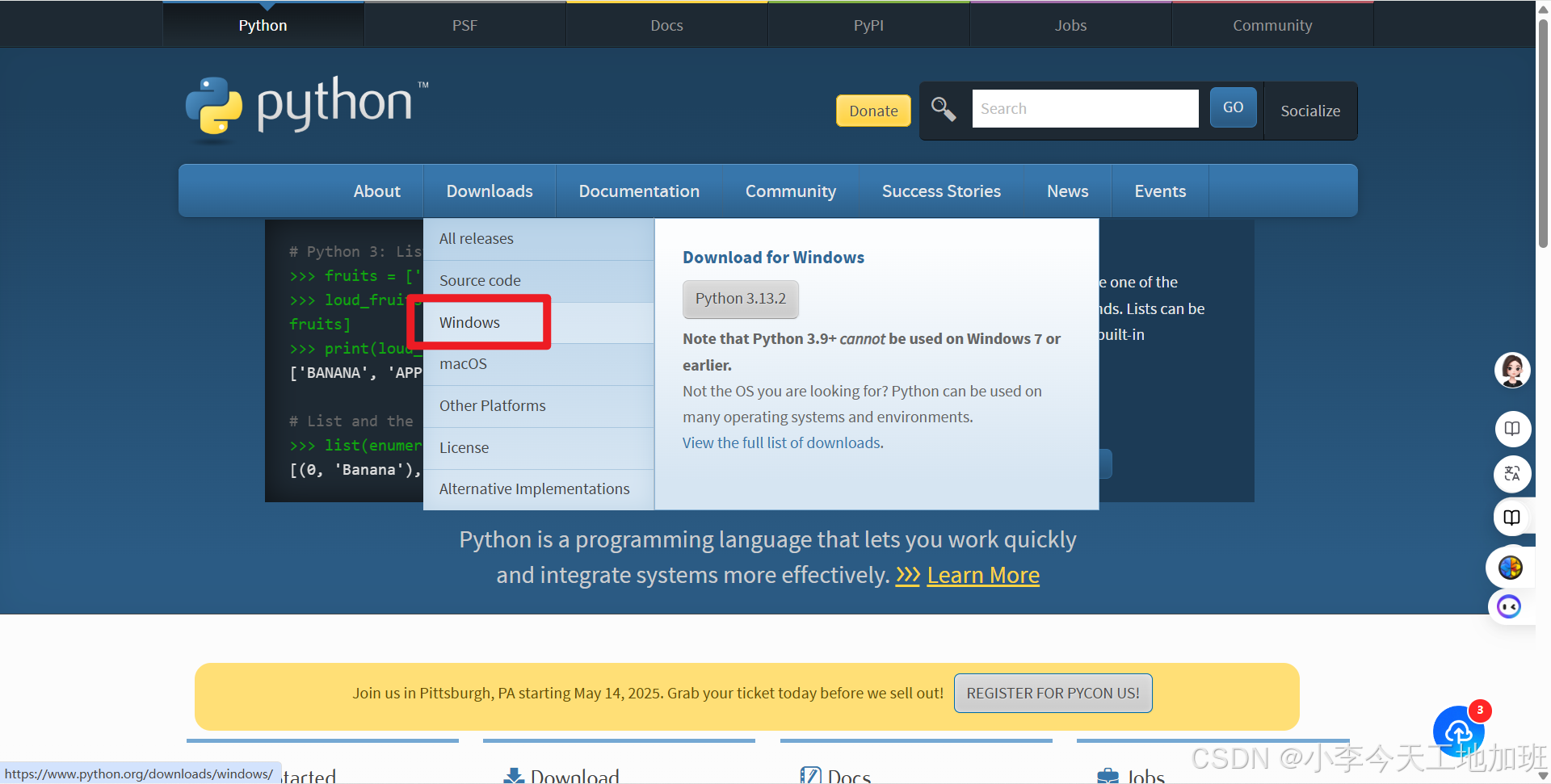This screenshot has width=1551, height=784.
Task: Click the red badge showing 3
Action: point(1480,710)
